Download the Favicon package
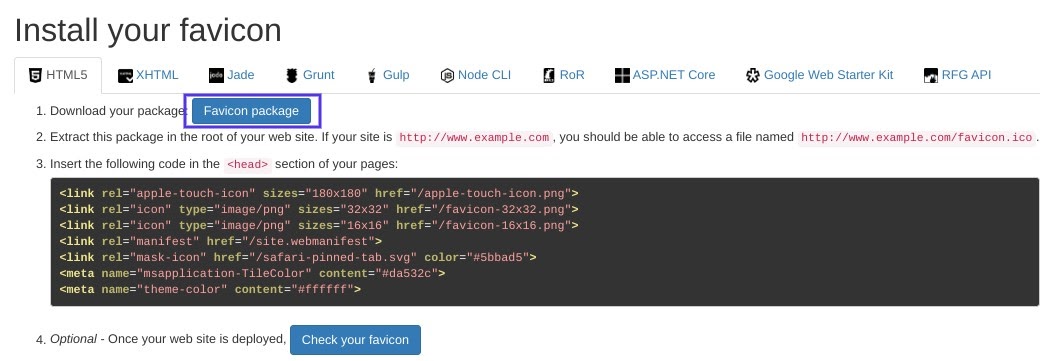 coord(251,111)
